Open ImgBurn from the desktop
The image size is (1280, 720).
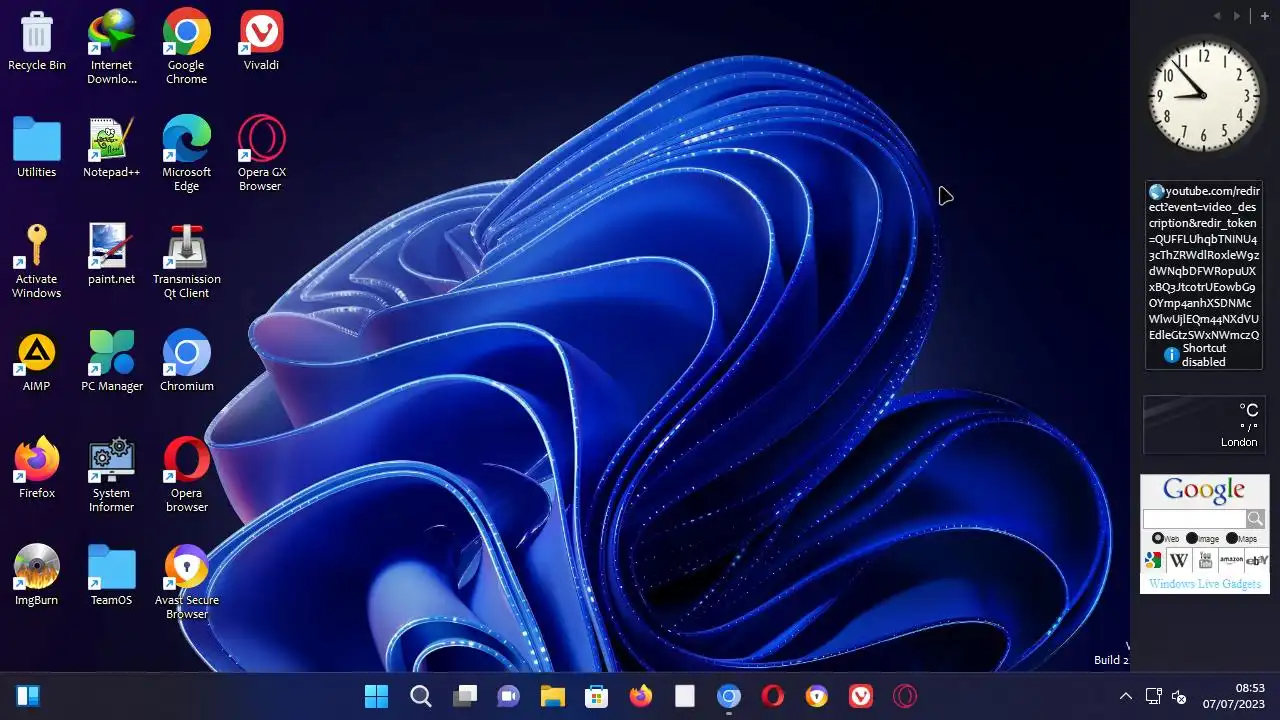pyautogui.click(x=37, y=575)
